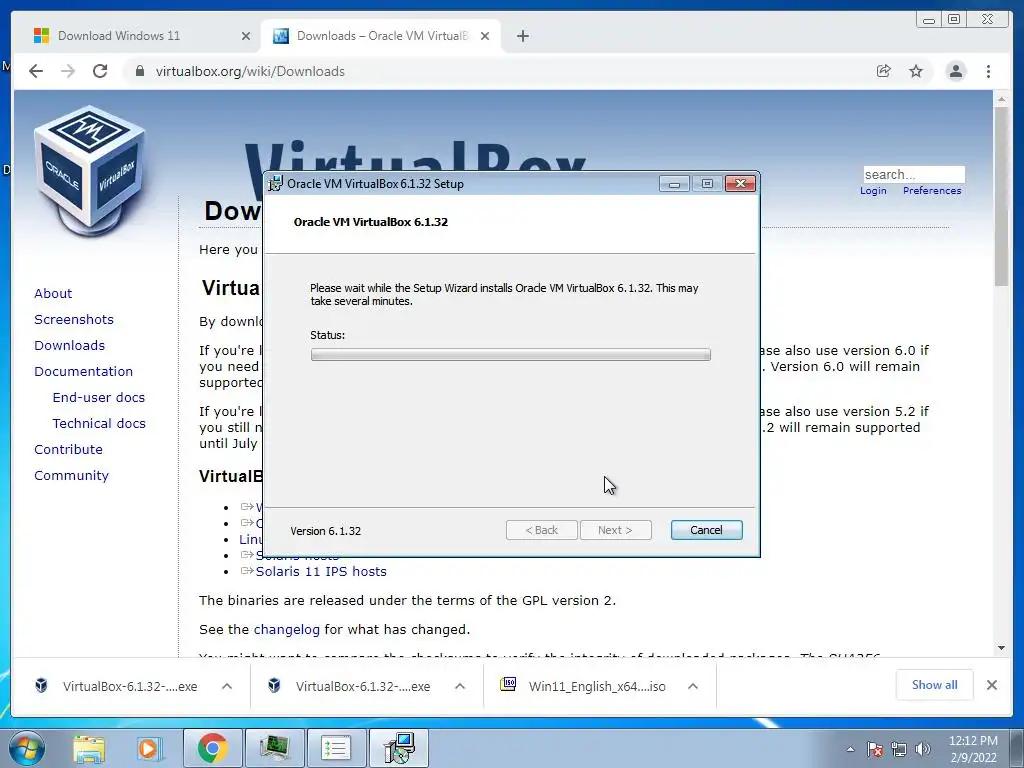This screenshot has width=1024, height=768.
Task: Open network tray icon
Action: point(899,749)
